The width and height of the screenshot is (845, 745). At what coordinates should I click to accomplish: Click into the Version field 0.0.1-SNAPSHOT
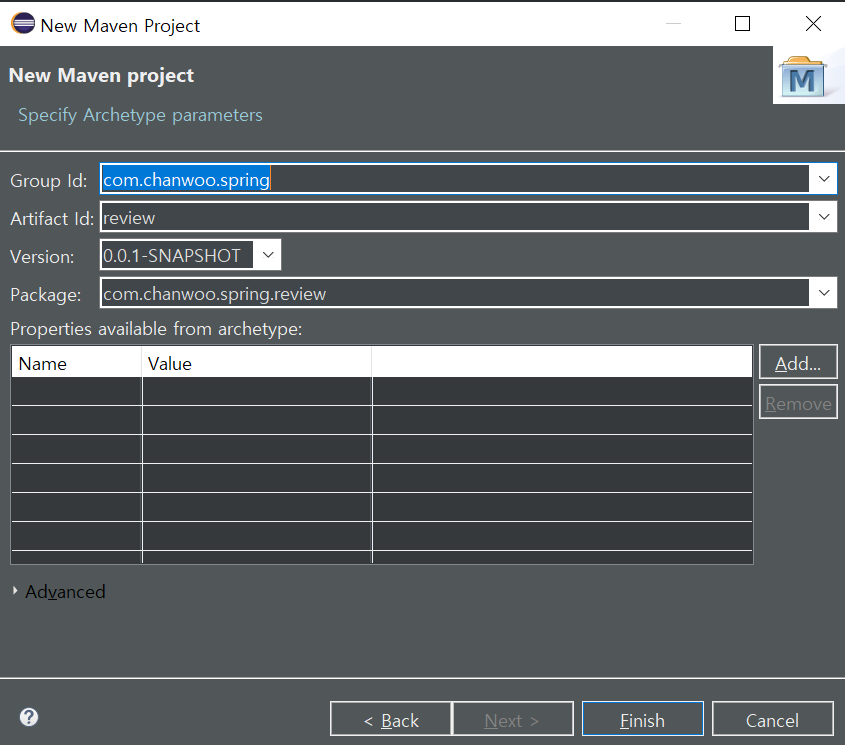click(177, 255)
